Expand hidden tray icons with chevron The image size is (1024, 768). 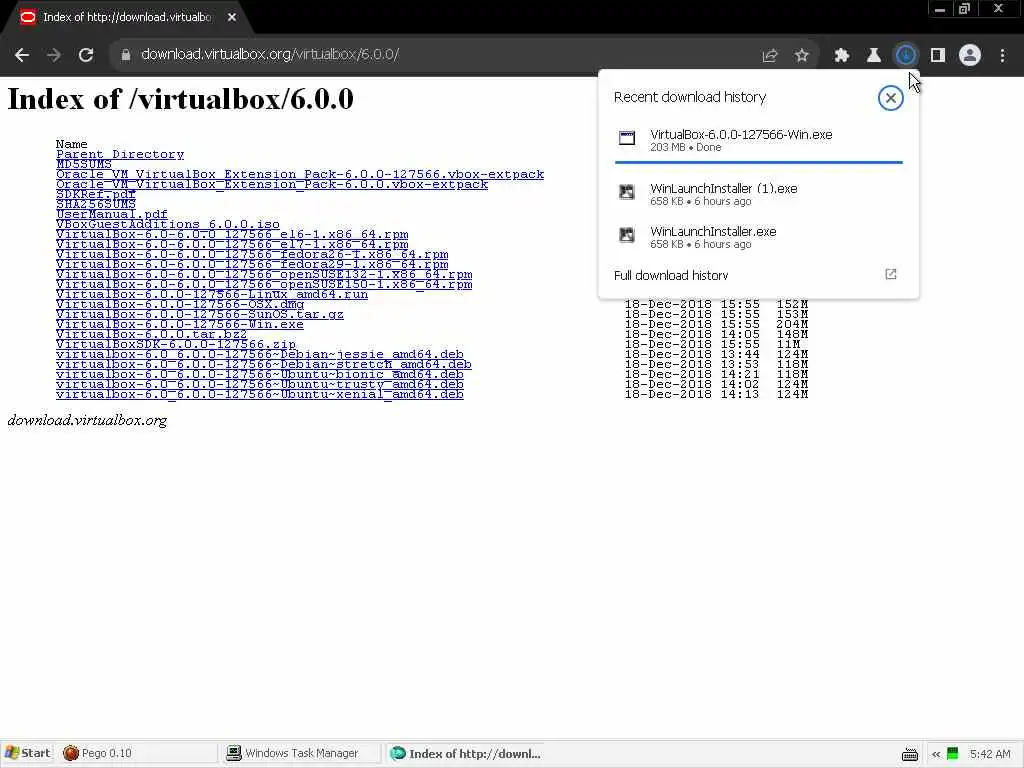(935, 754)
